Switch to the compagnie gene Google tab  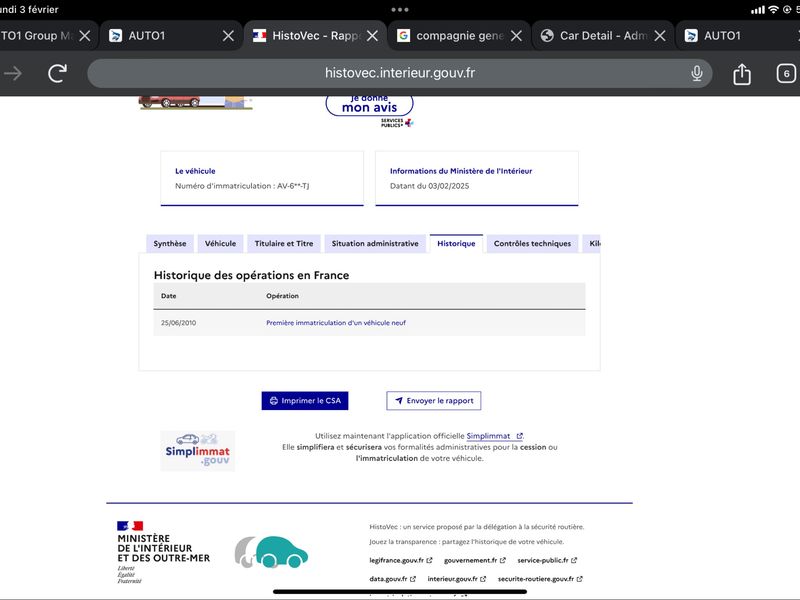tap(459, 36)
